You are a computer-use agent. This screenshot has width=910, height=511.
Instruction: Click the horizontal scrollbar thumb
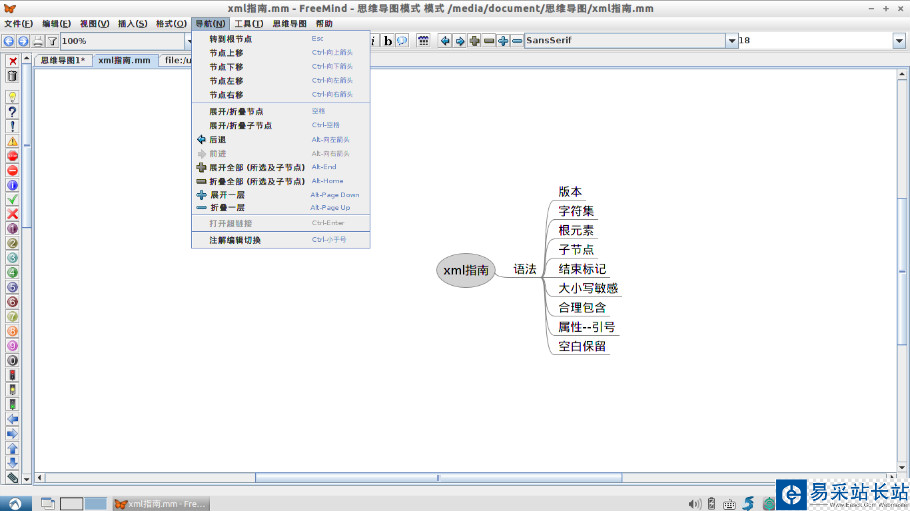439,477
